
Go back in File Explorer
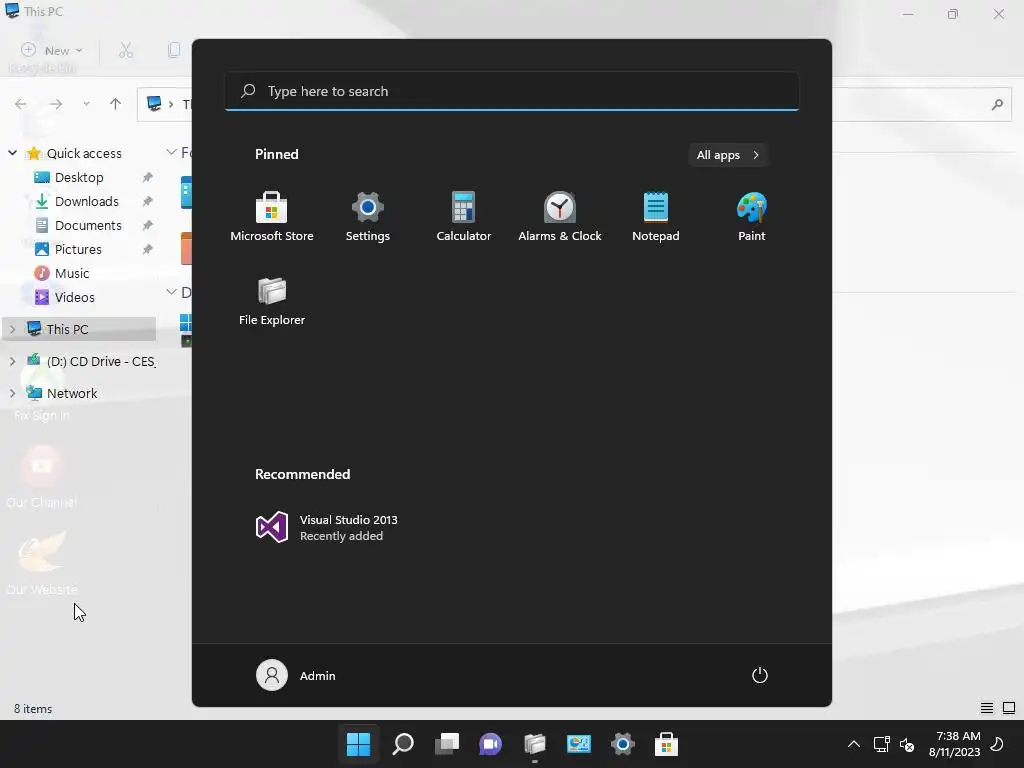(x=21, y=104)
